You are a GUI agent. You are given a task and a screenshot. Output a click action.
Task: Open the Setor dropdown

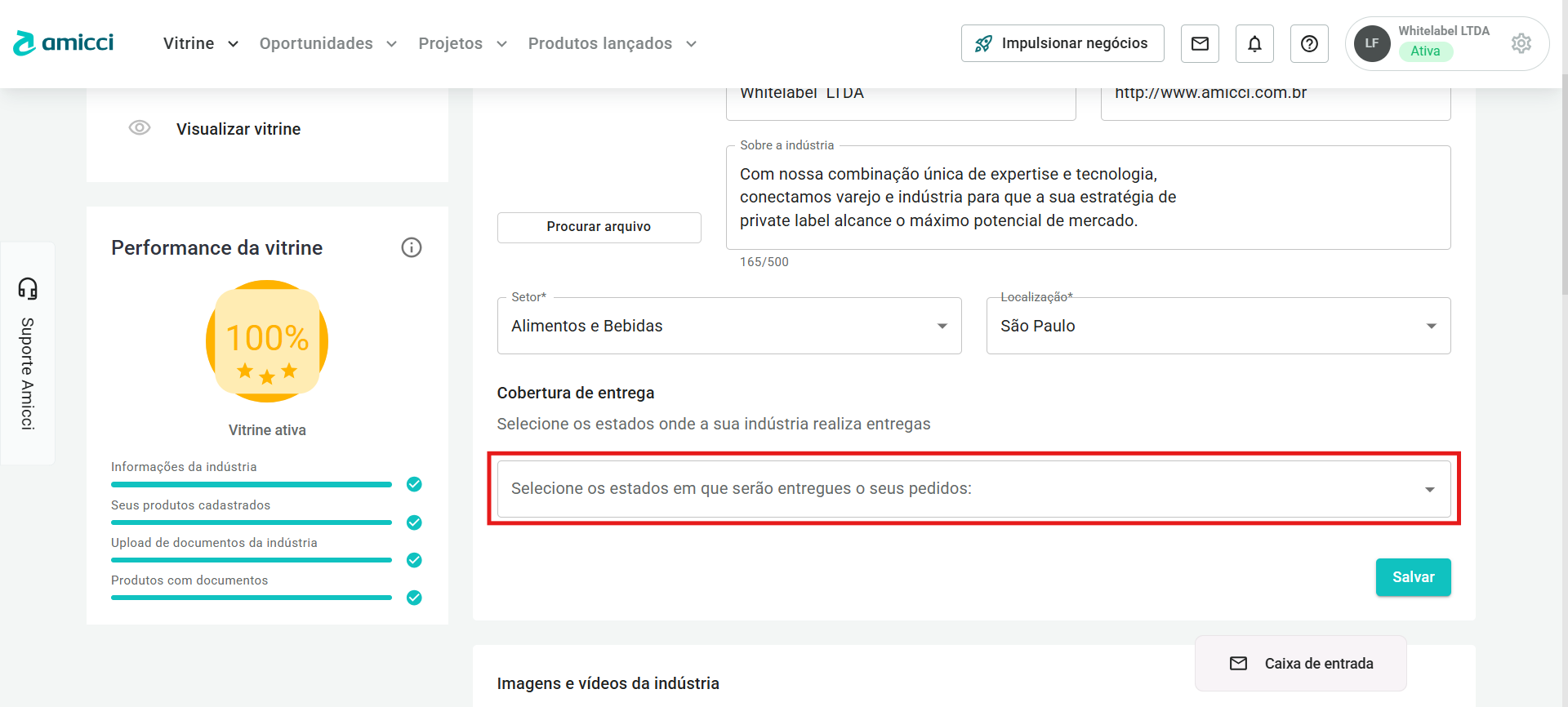pos(728,326)
